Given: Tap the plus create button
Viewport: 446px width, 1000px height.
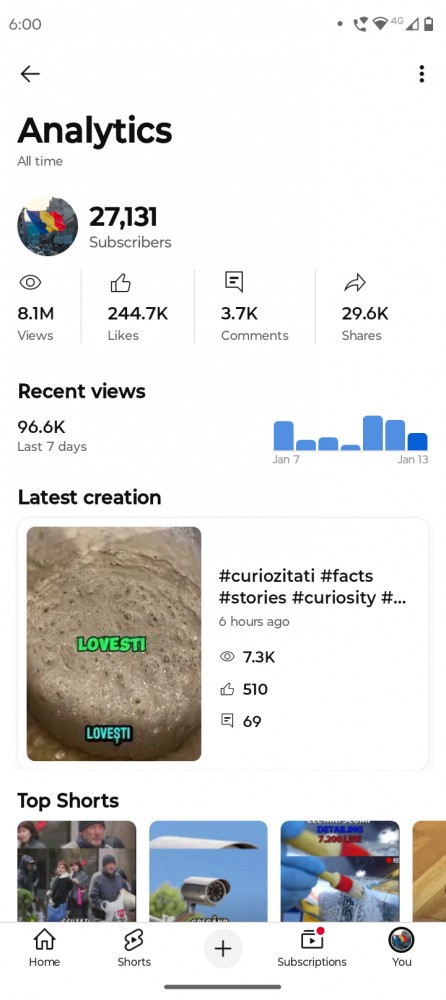Looking at the screenshot, I should [223, 948].
